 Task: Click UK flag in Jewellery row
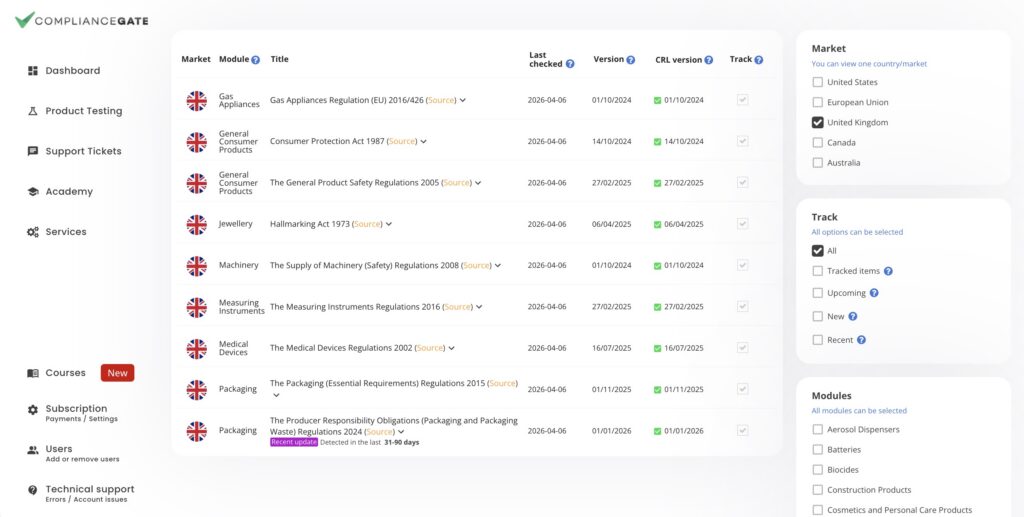(x=197, y=225)
